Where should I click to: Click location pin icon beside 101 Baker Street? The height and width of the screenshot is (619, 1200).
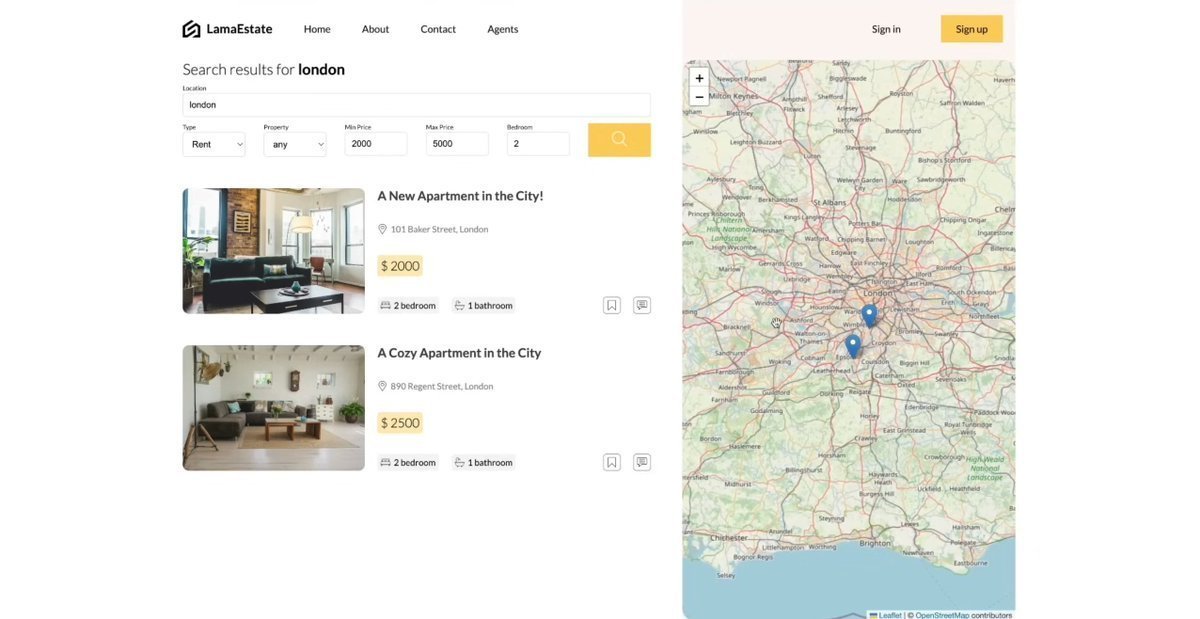pyautogui.click(x=382, y=229)
